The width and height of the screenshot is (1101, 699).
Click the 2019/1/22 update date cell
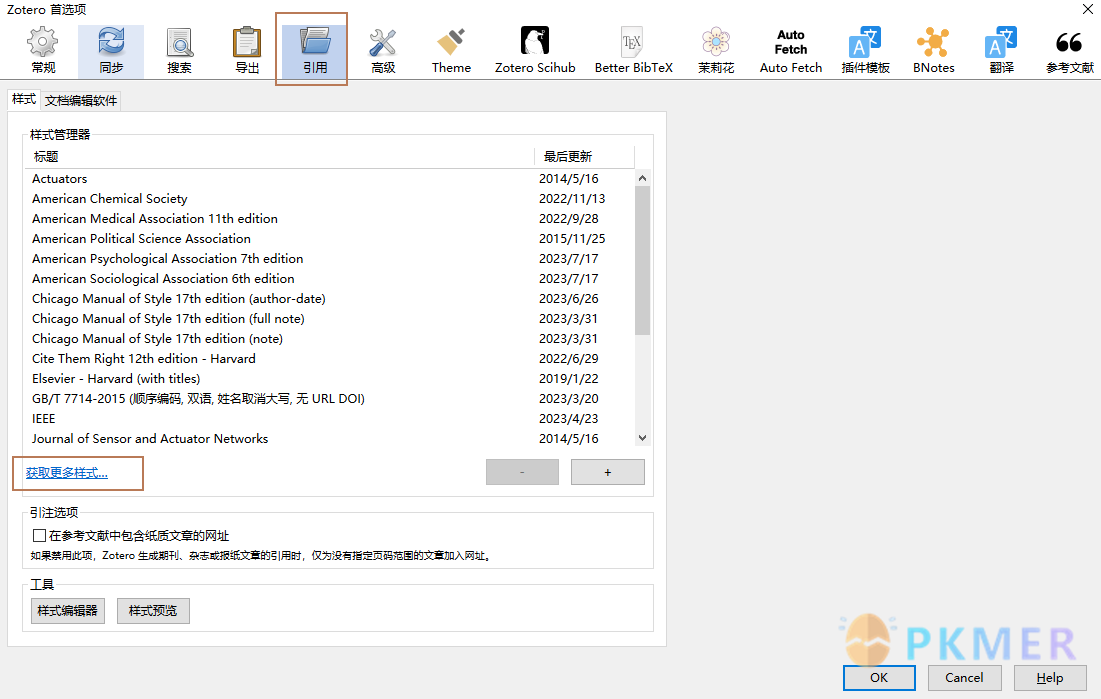pyautogui.click(x=568, y=379)
